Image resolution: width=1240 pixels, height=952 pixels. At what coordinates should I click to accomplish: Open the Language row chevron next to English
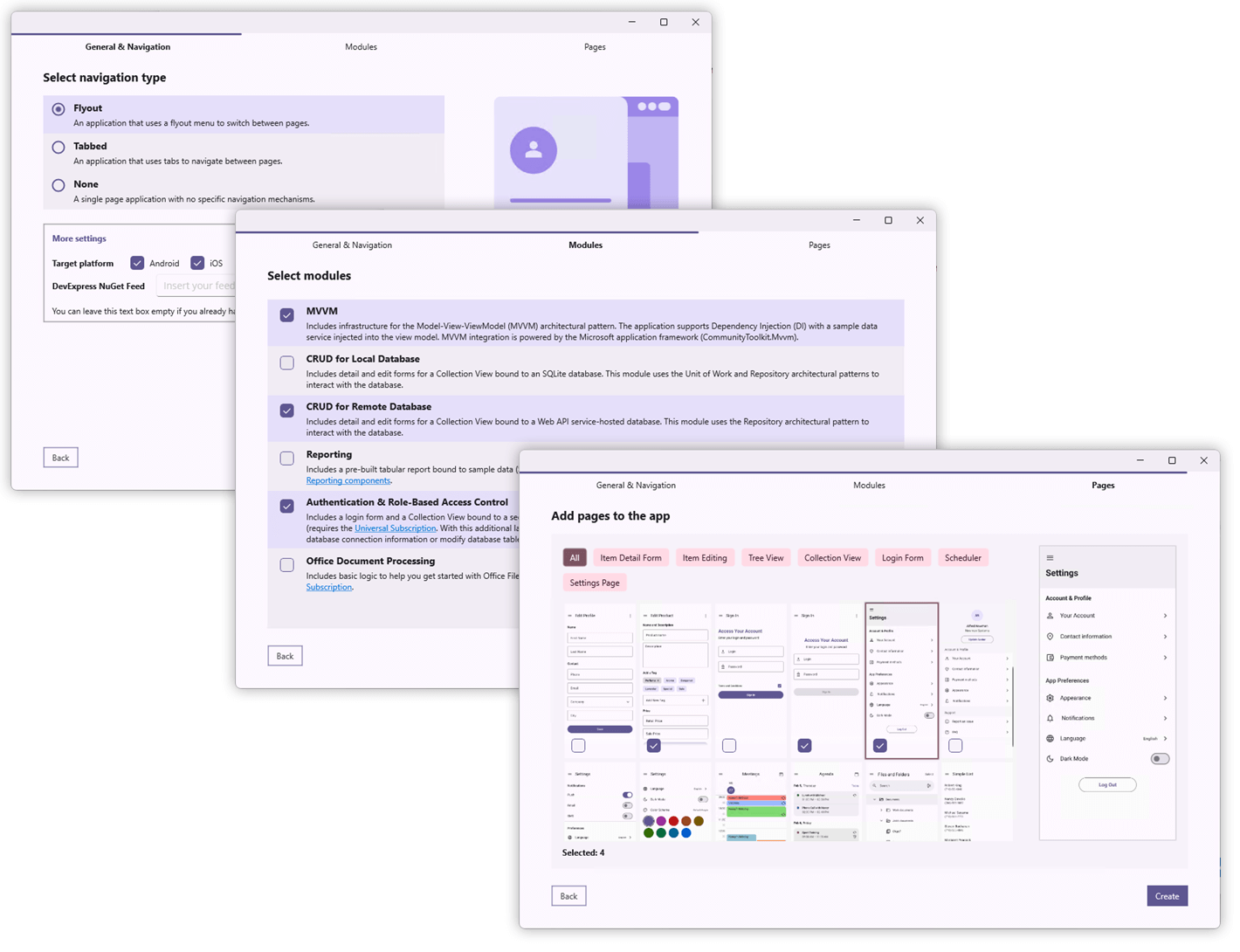pos(1165,739)
